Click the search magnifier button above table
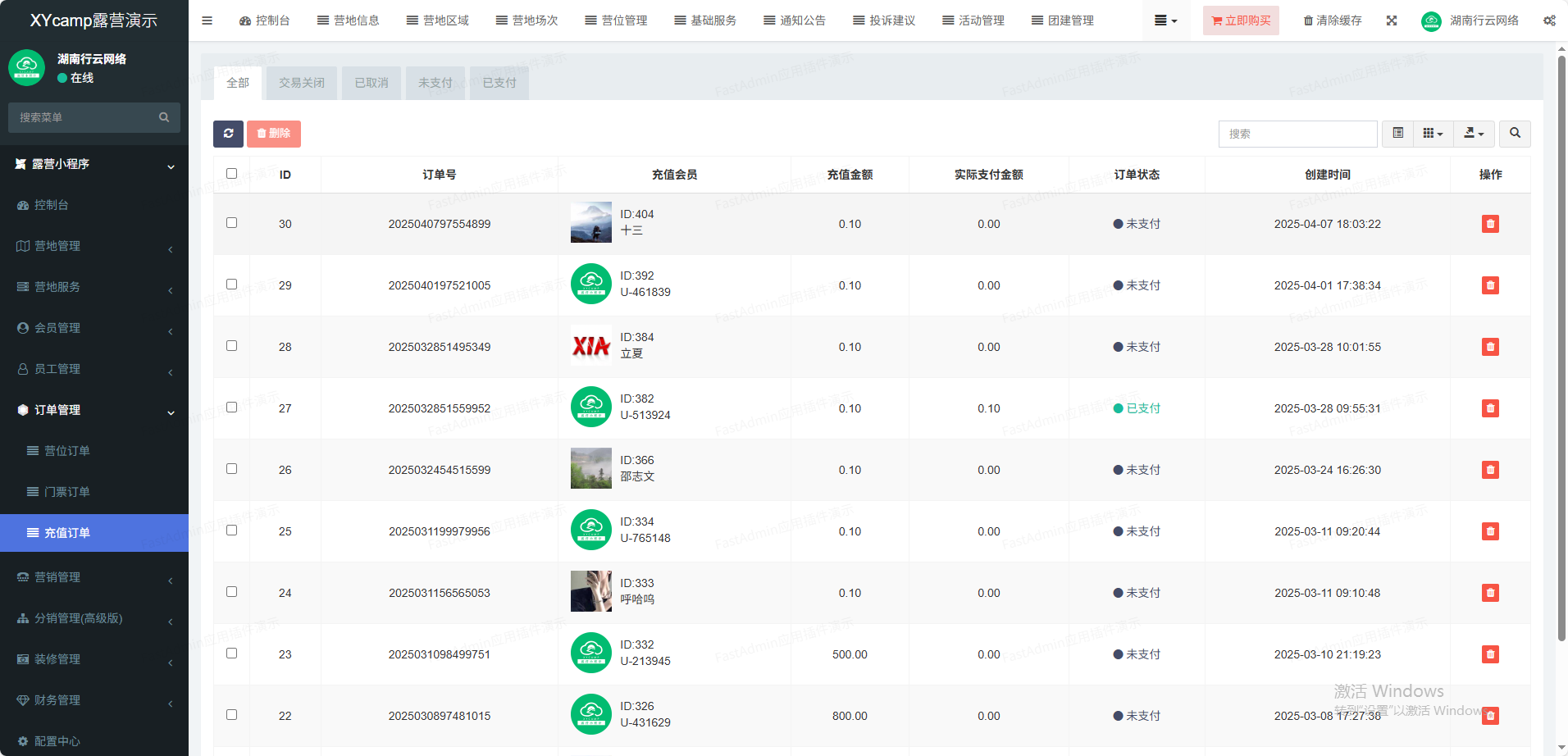The image size is (1568, 756). coord(1515,134)
